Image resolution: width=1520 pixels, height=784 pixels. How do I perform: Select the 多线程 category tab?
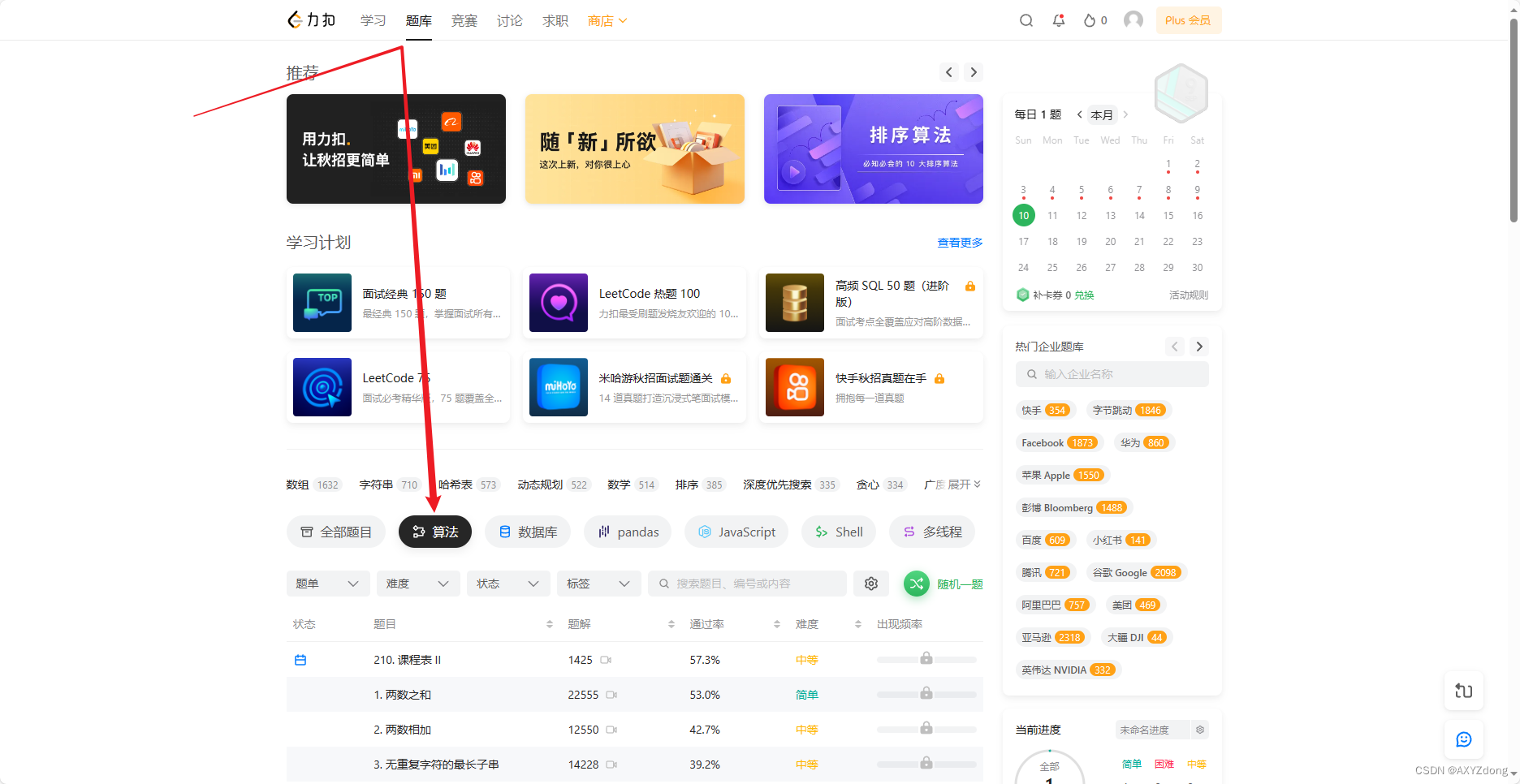[x=932, y=532]
